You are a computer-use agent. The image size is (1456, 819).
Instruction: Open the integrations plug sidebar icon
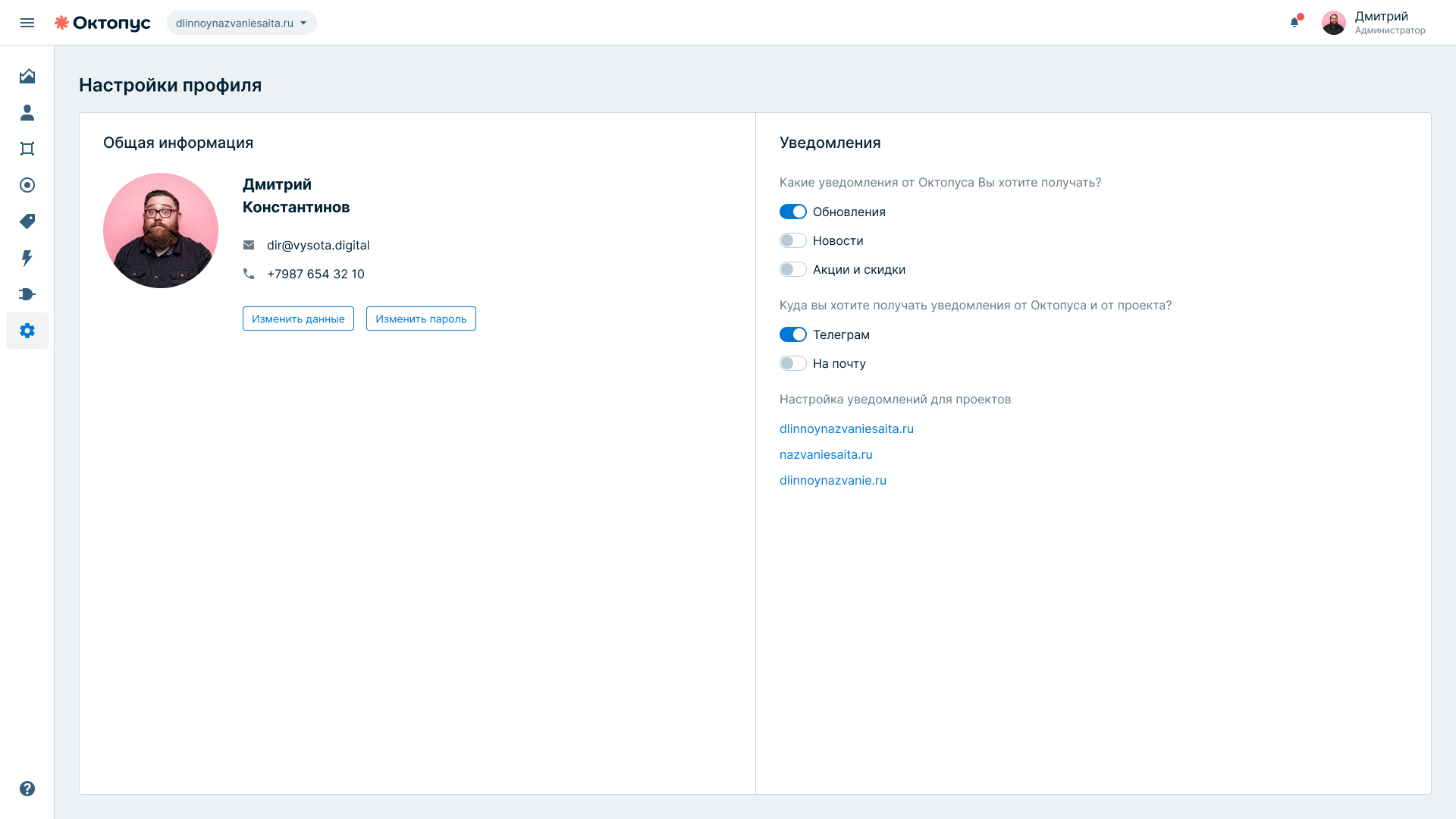[x=27, y=294]
